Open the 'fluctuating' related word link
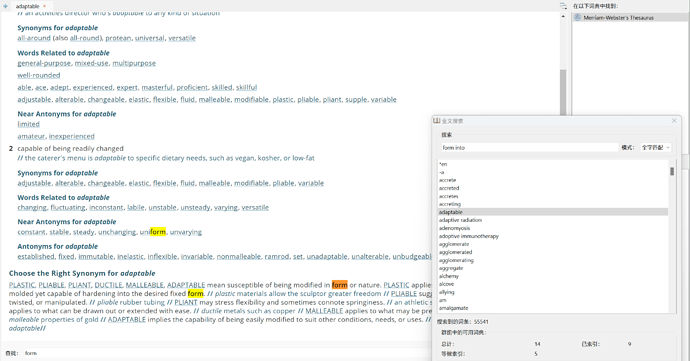 pos(68,207)
